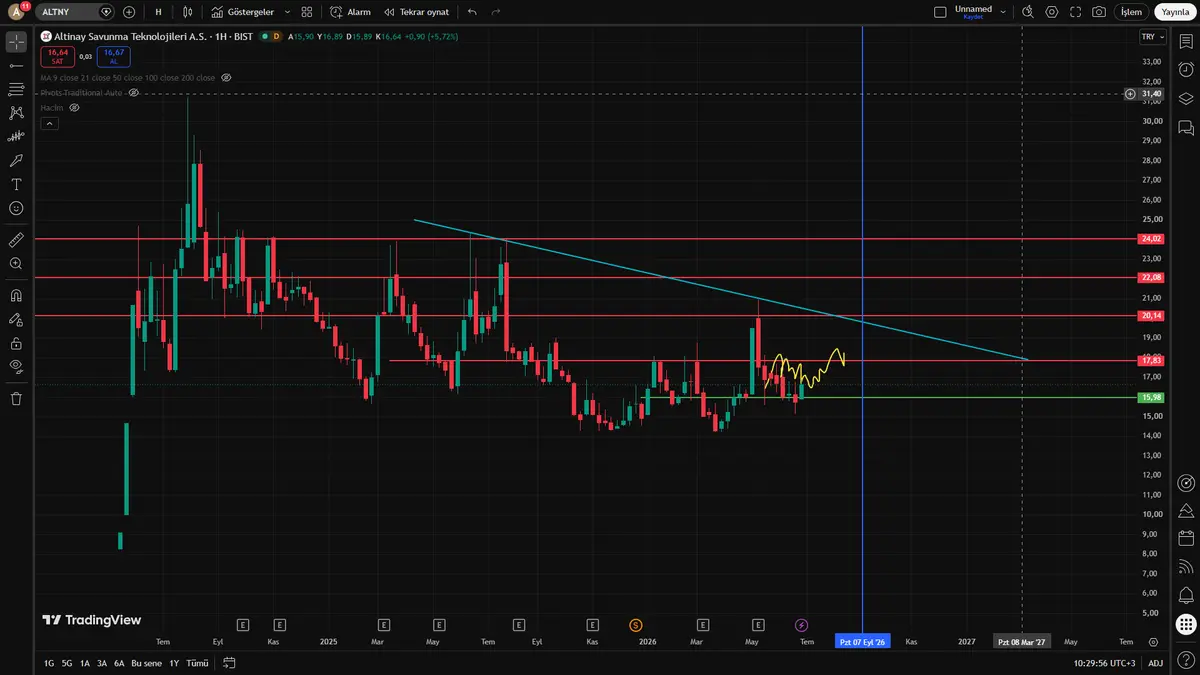Screen dimensions: 1200x675
Task: Open time axis settings gear icon
Action: click(1153, 642)
